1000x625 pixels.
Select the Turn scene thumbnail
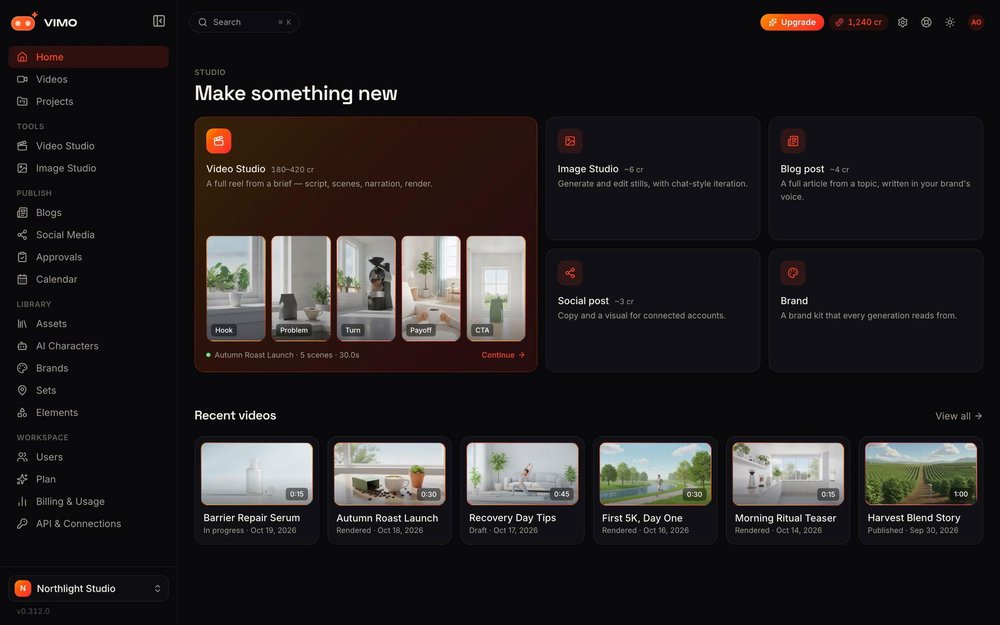click(366, 288)
